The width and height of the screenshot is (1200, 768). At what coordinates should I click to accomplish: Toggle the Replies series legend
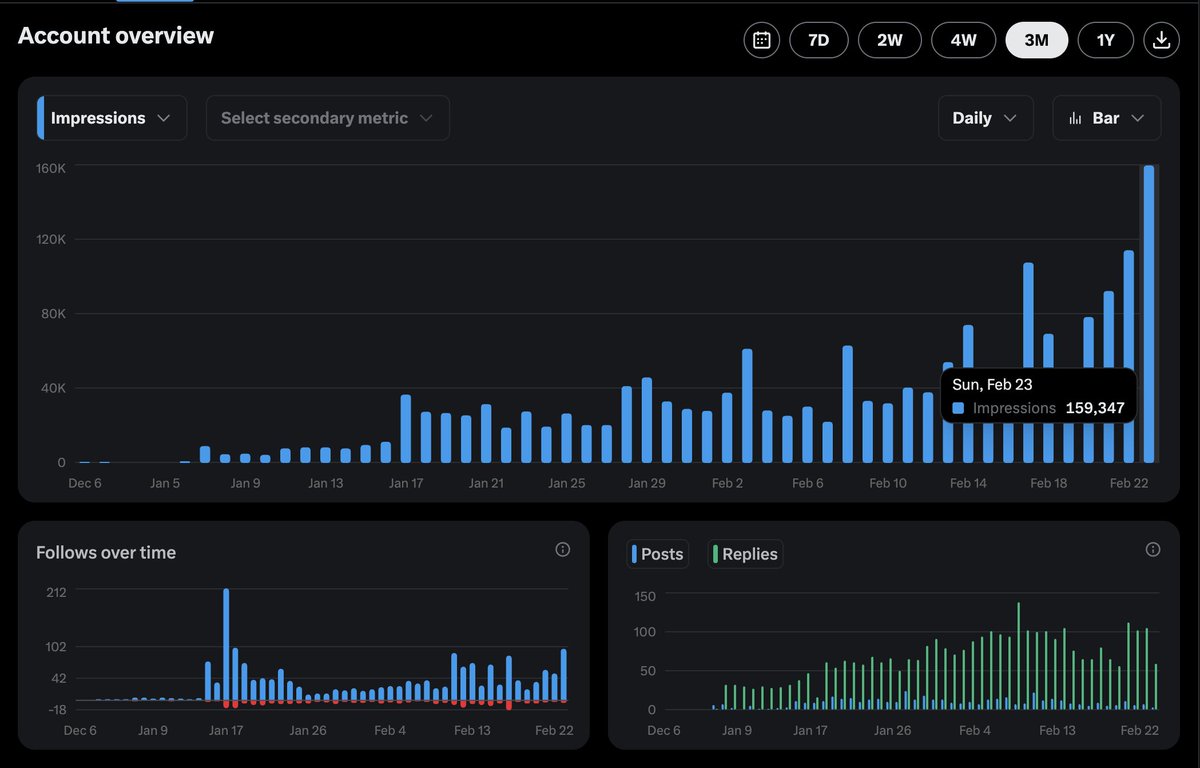pos(745,554)
